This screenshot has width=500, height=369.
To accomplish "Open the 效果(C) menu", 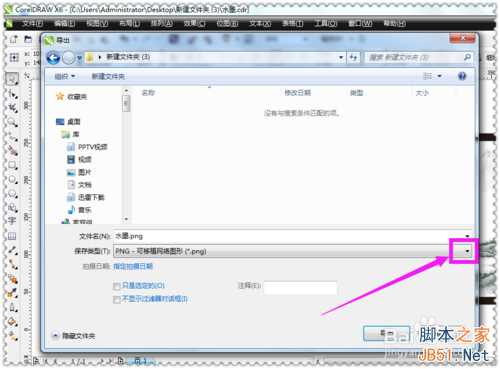I will (x=194, y=24).
